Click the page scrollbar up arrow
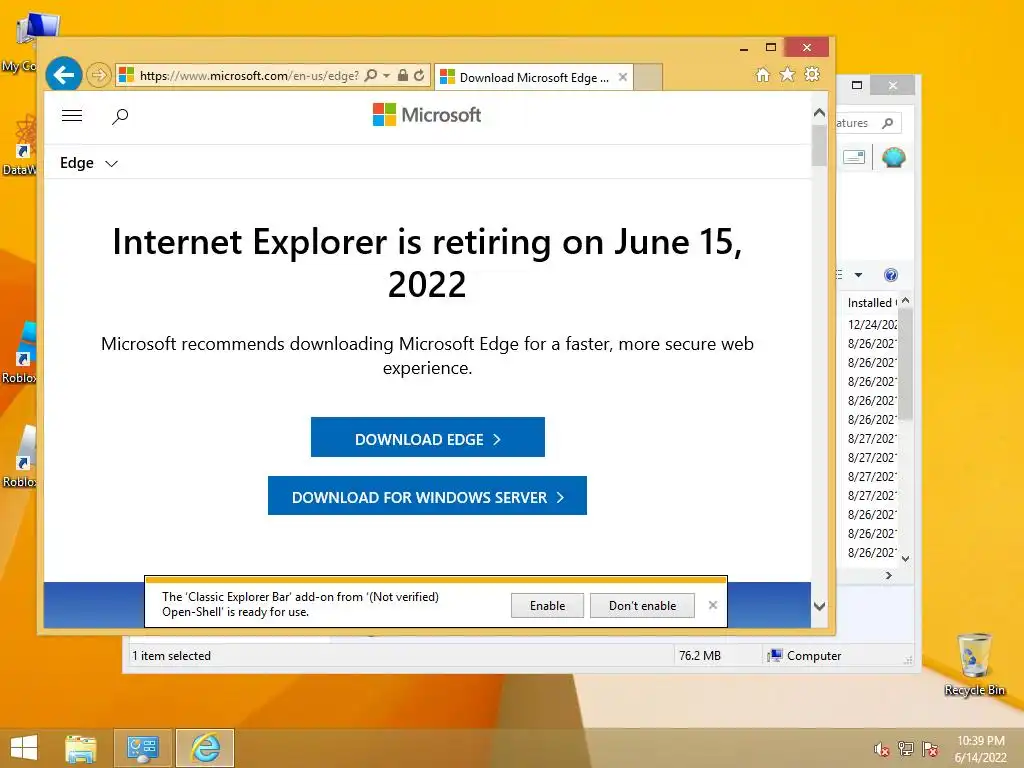 coord(820,113)
